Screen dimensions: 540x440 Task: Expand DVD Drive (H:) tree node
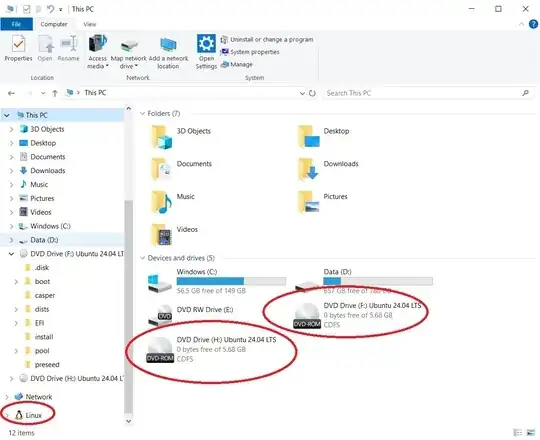[11, 378]
